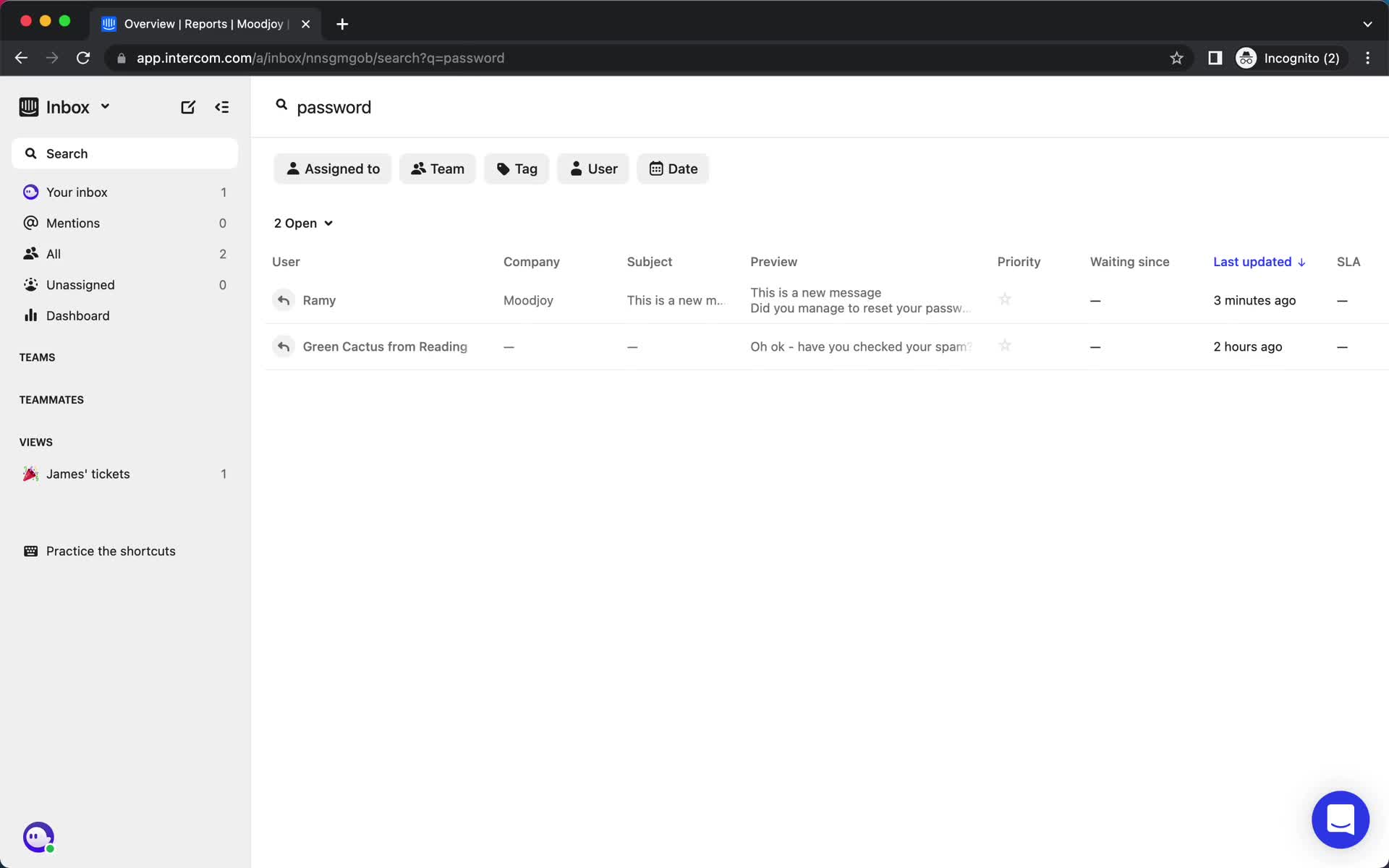The height and width of the screenshot is (868, 1389).
Task: Click the compose new conversation icon
Action: (x=187, y=107)
